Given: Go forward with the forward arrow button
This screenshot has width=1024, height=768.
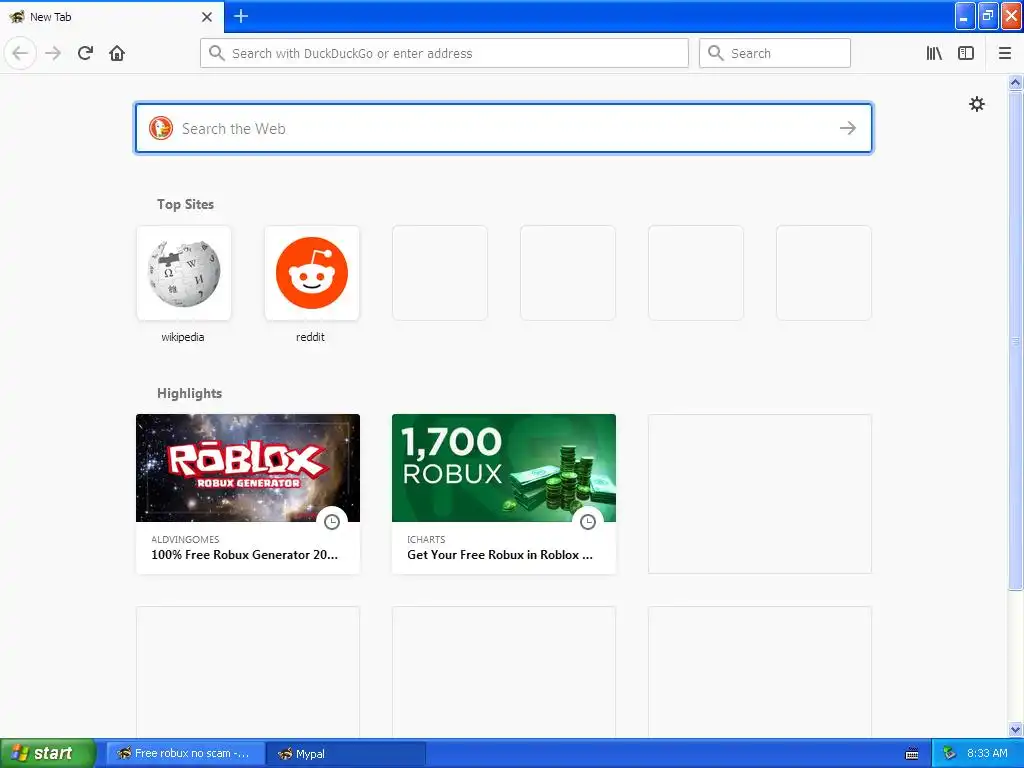Looking at the screenshot, I should (x=53, y=53).
